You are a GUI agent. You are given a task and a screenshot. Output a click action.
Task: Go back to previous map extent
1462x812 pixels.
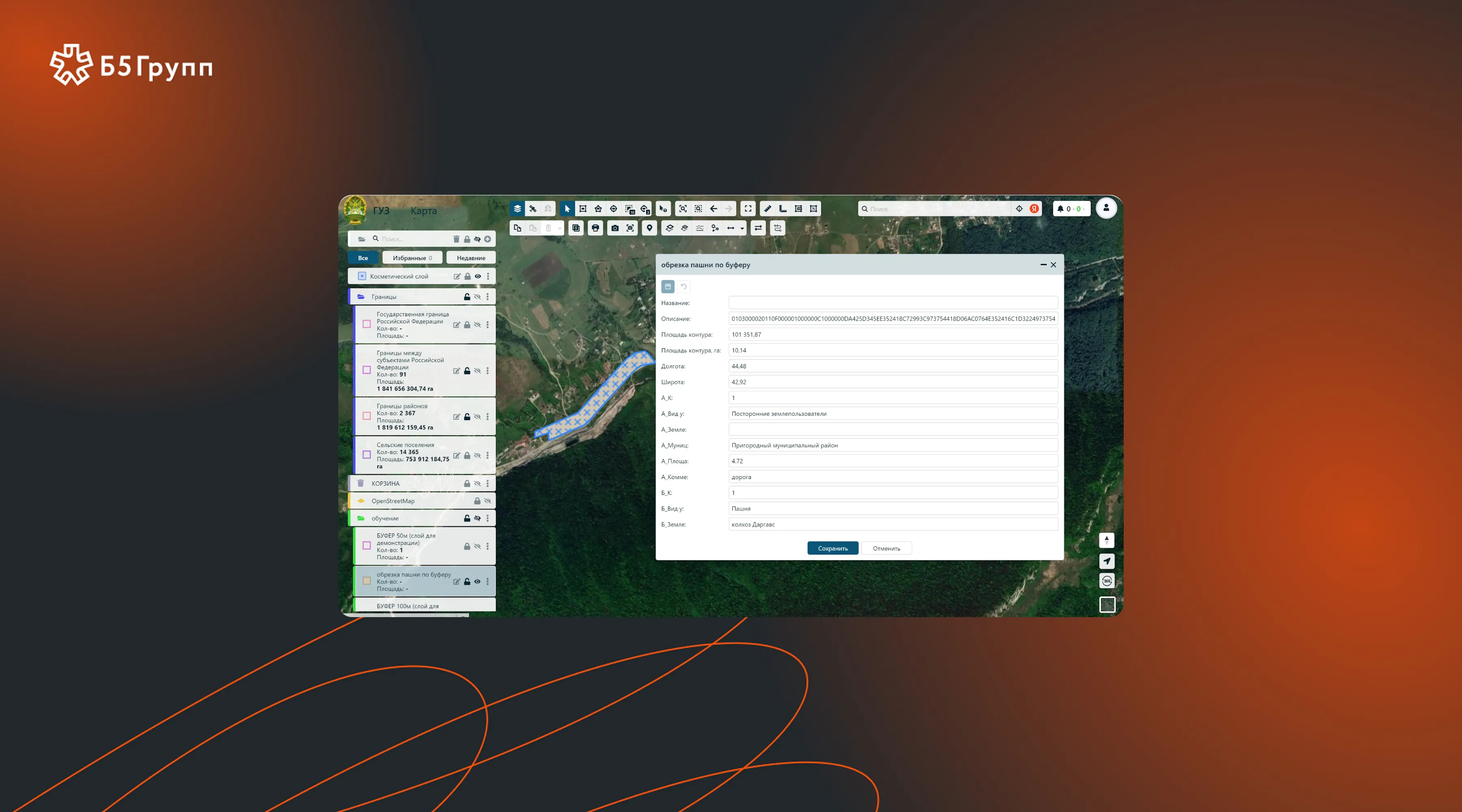pos(714,209)
